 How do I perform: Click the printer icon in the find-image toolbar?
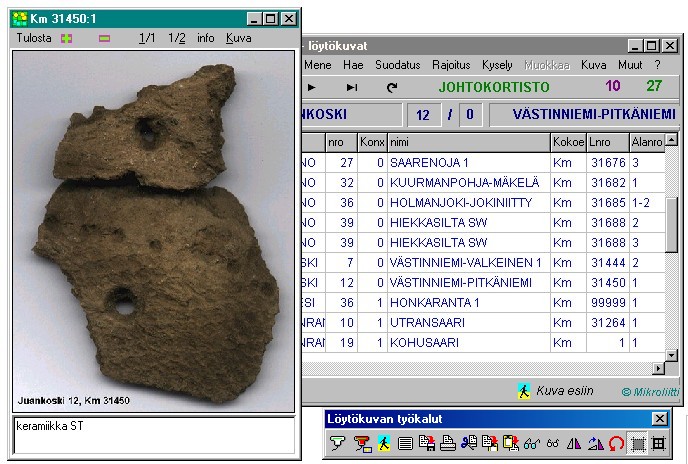click(447, 444)
